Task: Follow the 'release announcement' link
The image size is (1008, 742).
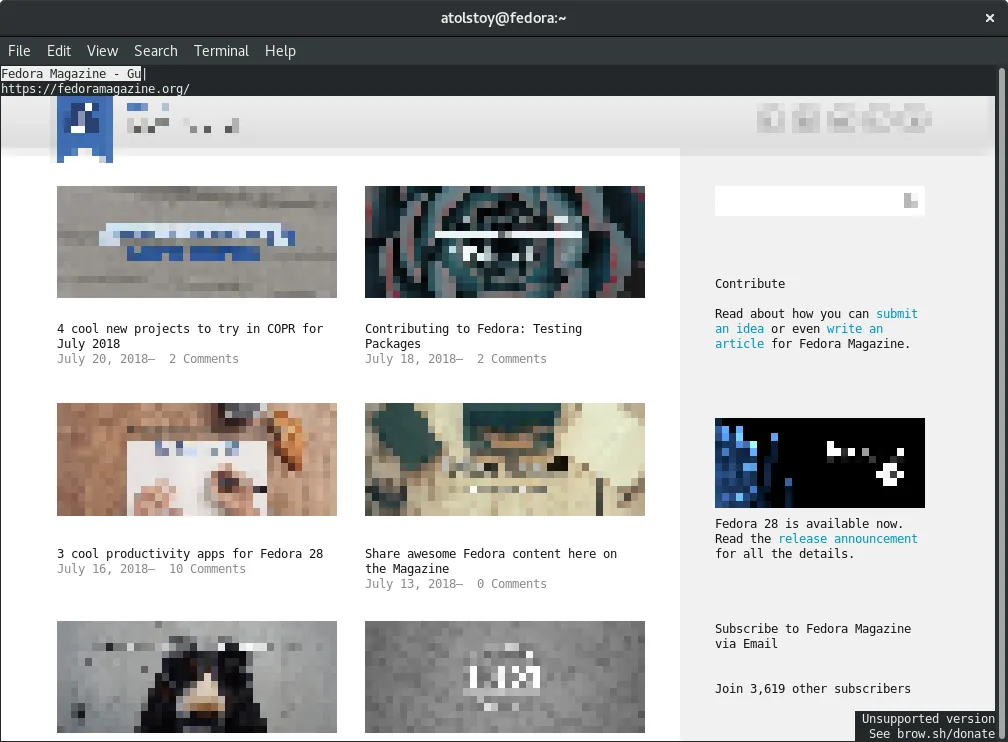Action: 847,539
